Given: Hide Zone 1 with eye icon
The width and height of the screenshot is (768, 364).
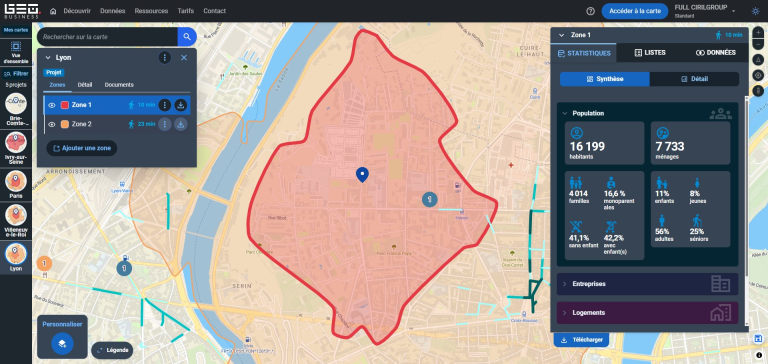Looking at the screenshot, I should (52, 105).
